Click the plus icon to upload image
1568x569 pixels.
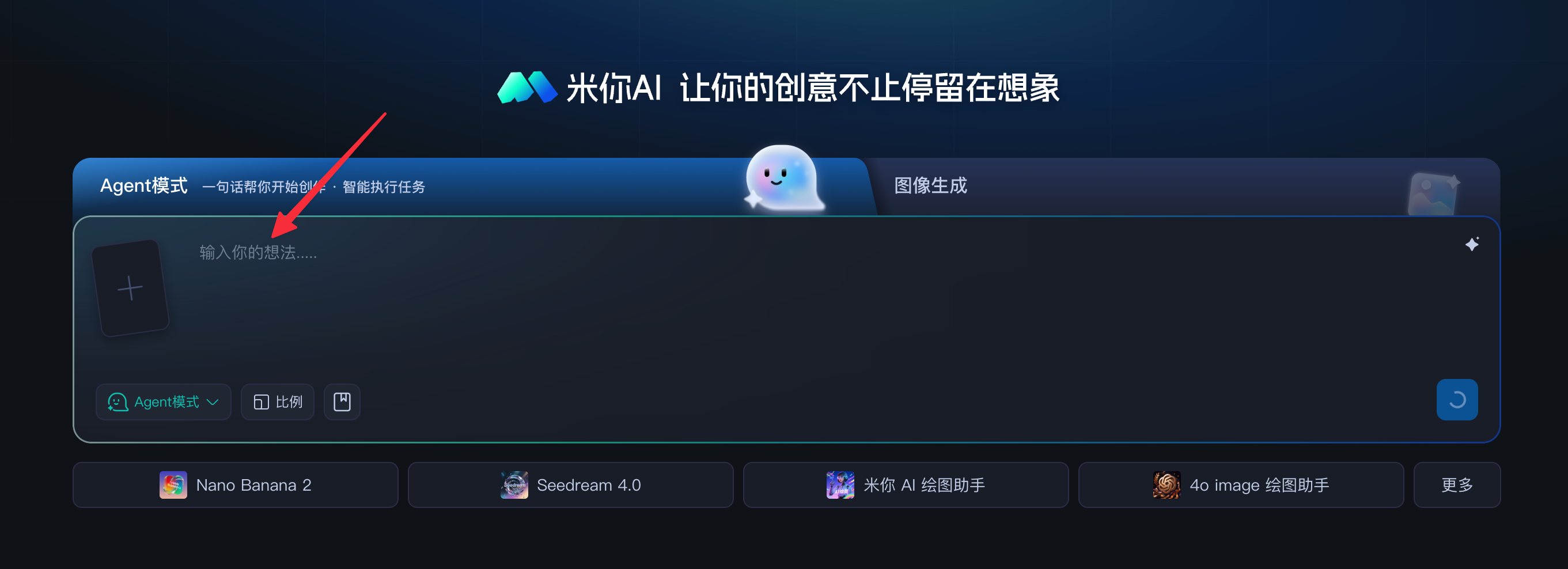(x=130, y=288)
